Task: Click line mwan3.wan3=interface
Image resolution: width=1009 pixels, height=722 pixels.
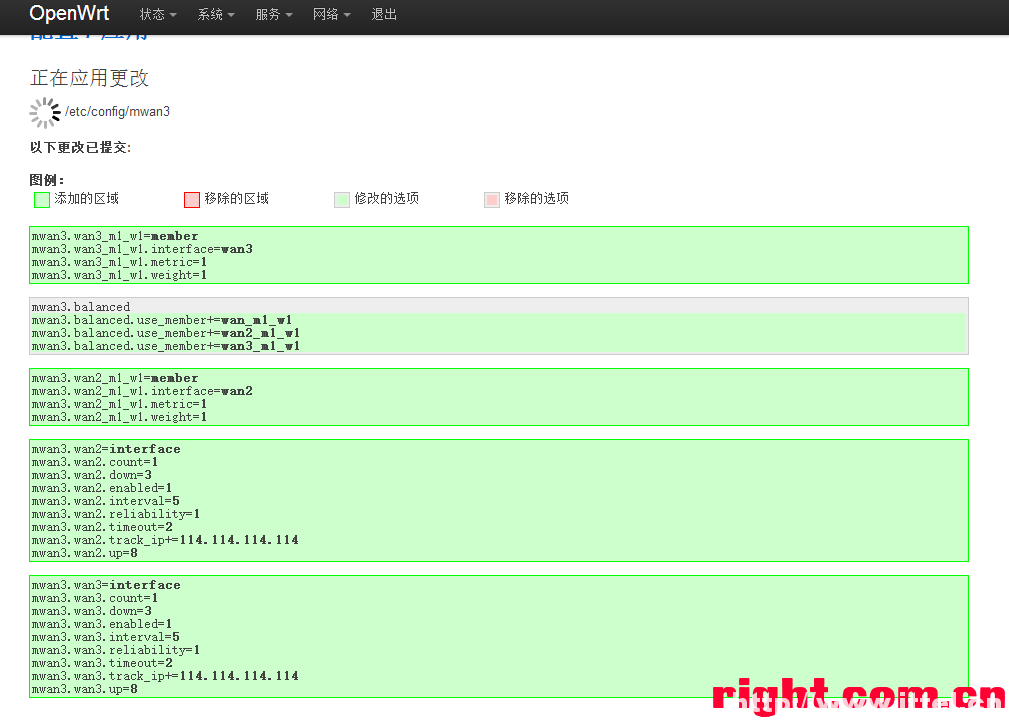Action: (106, 585)
